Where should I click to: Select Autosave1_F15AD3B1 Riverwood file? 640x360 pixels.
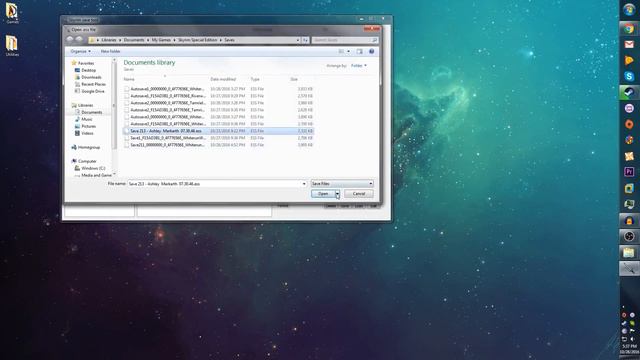coord(218,96)
